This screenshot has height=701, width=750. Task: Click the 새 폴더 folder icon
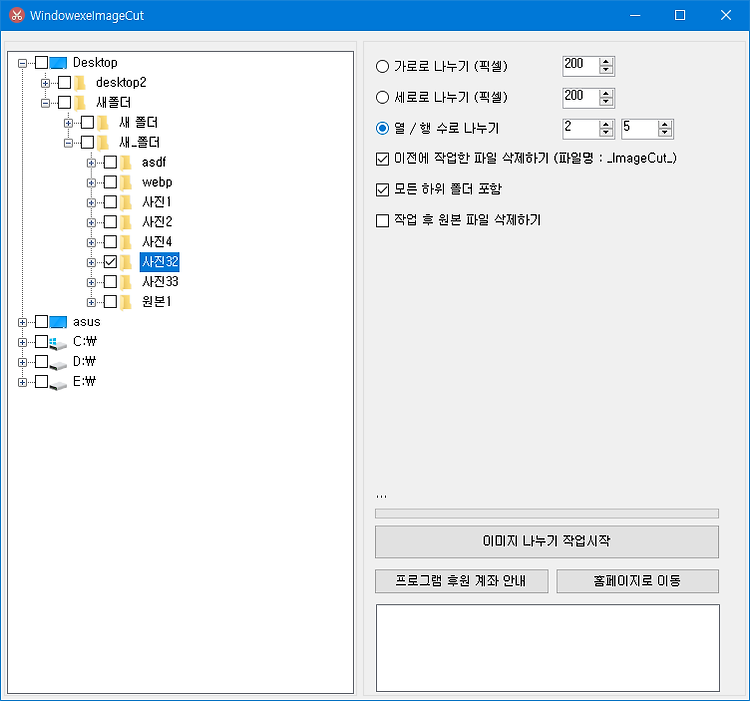coord(103,123)
